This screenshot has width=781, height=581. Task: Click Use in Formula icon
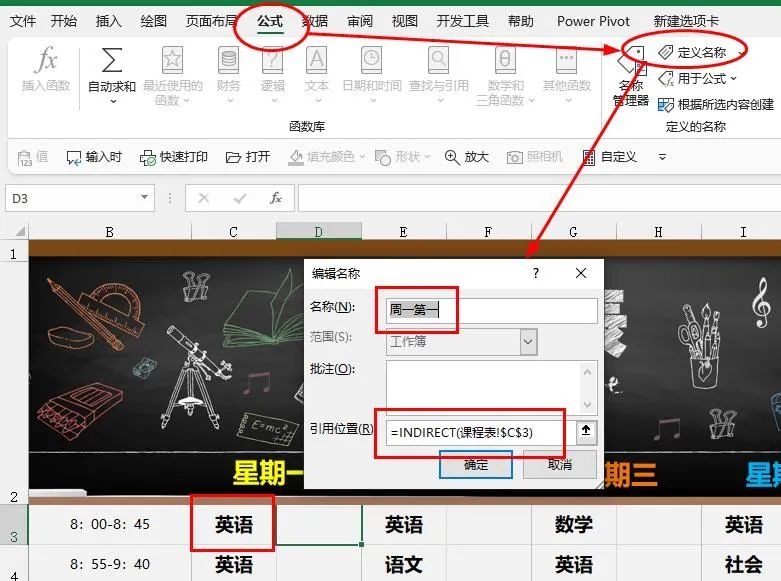tap(666, 79)
